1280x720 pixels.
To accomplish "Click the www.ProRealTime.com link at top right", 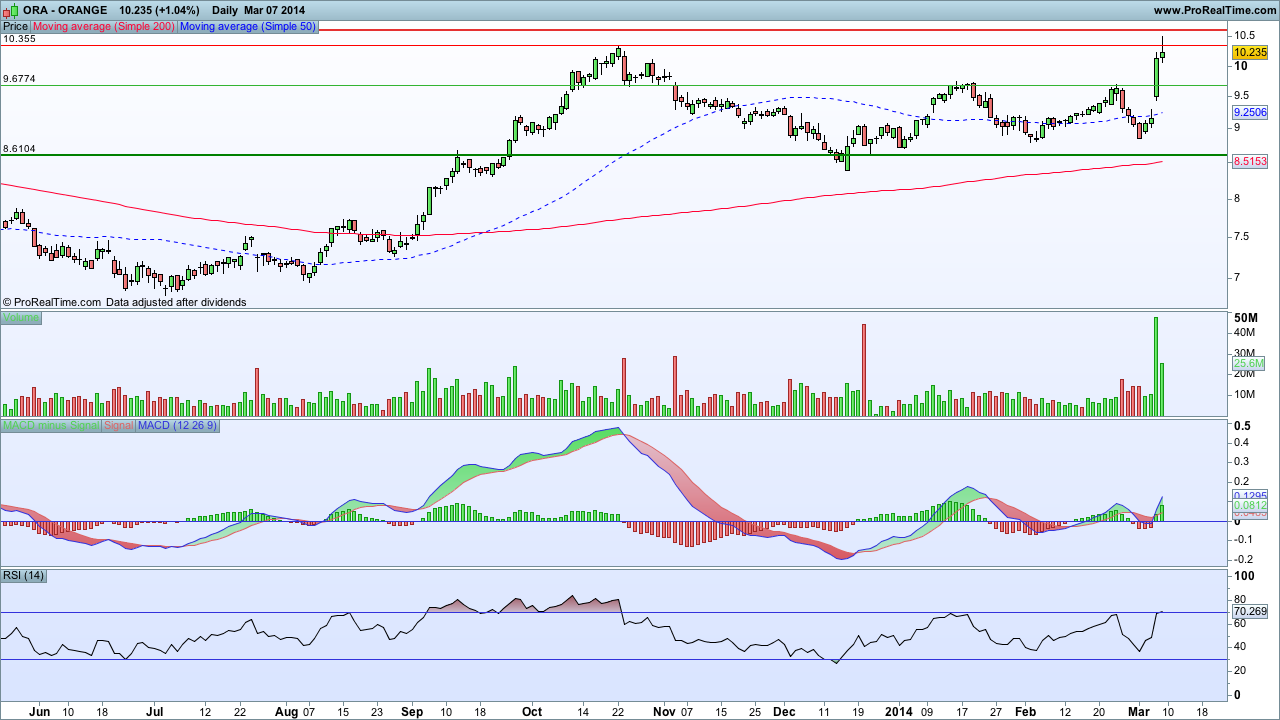I will click(1214, 10).
